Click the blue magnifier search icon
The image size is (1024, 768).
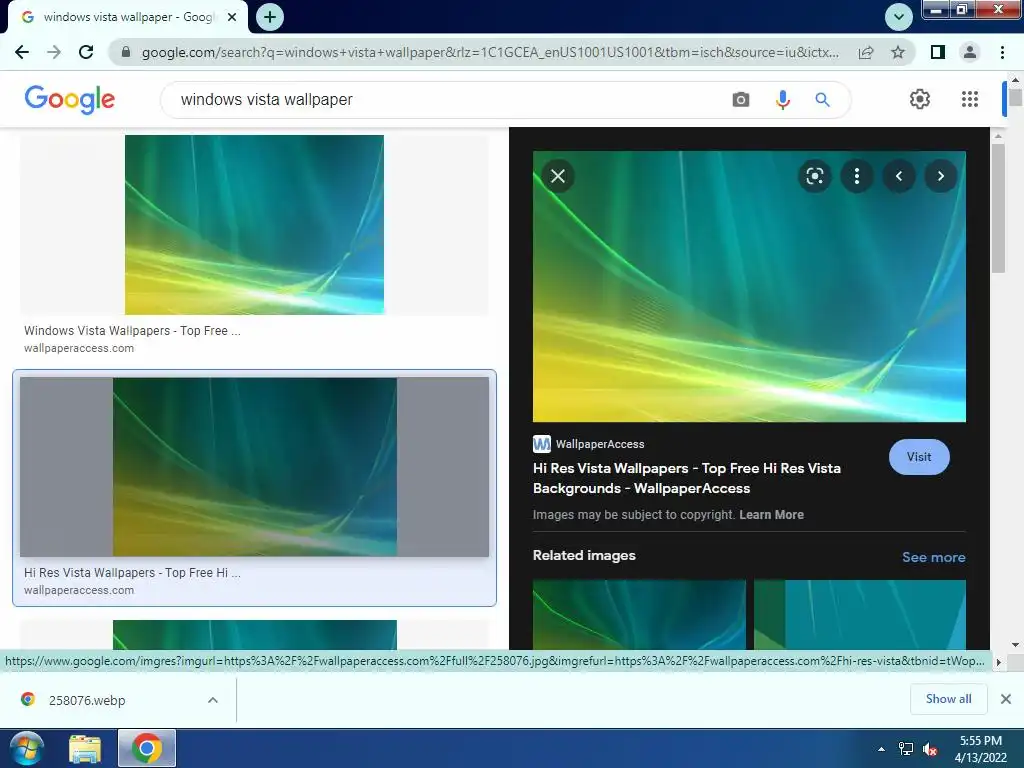click(822, 100)
